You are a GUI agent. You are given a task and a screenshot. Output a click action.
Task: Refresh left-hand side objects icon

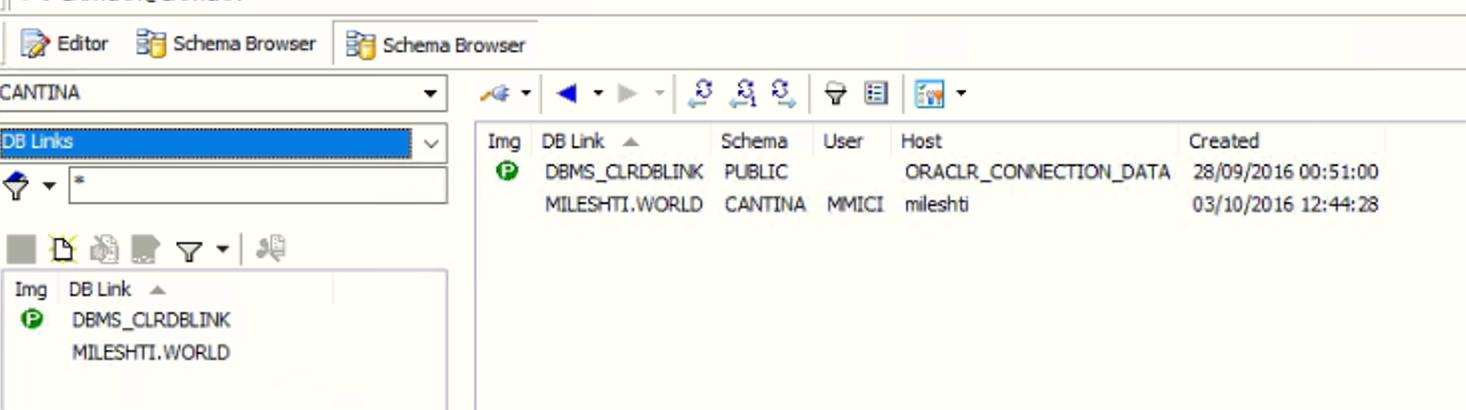click(x=702, y=93)
